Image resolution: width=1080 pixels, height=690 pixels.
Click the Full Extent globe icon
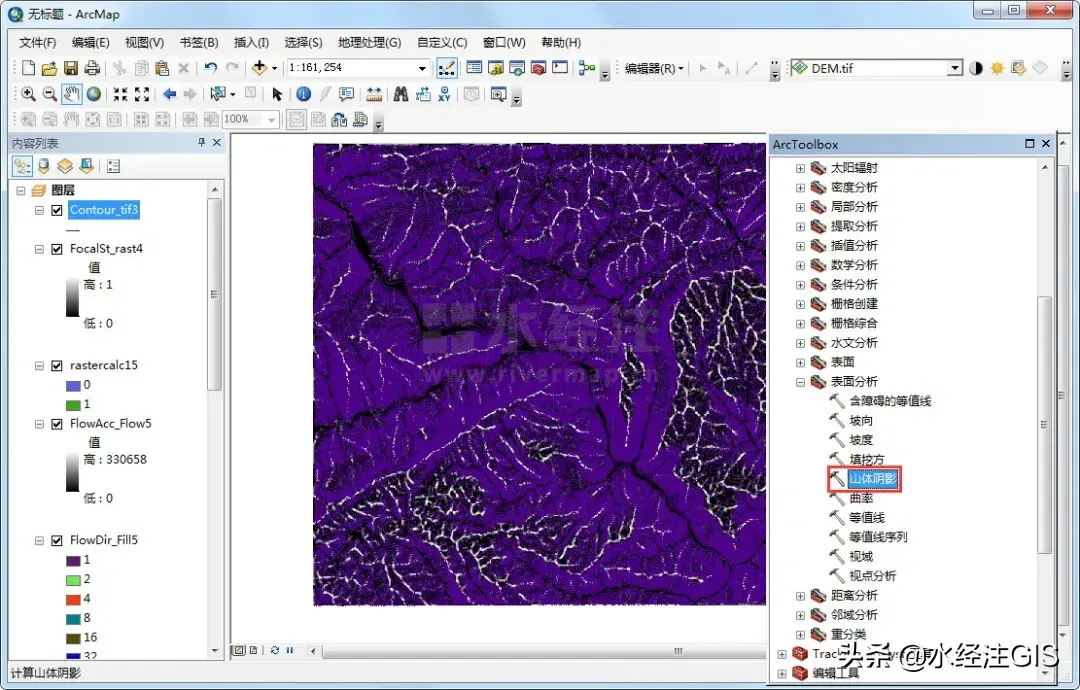click(x=93, y=94)
